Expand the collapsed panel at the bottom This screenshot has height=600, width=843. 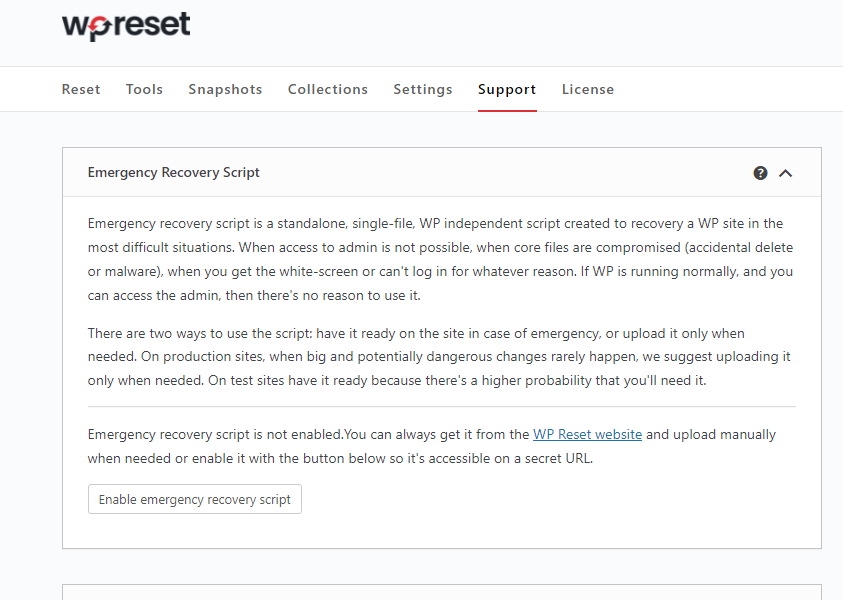[440, 593]
